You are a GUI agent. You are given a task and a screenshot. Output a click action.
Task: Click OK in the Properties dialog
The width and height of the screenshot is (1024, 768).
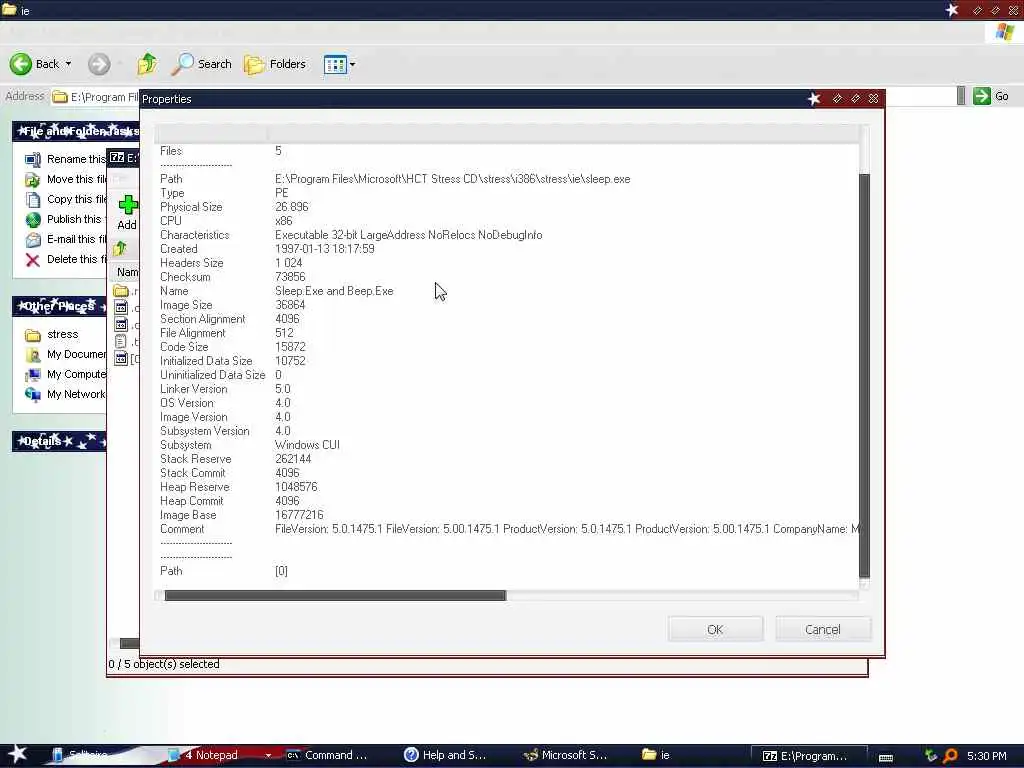pos(715,629)
